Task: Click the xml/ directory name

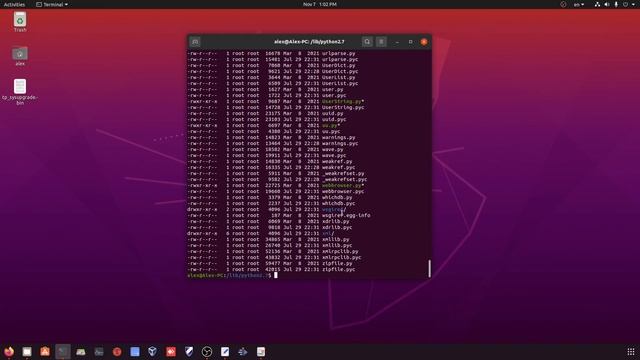Action: tap(328, 233)
